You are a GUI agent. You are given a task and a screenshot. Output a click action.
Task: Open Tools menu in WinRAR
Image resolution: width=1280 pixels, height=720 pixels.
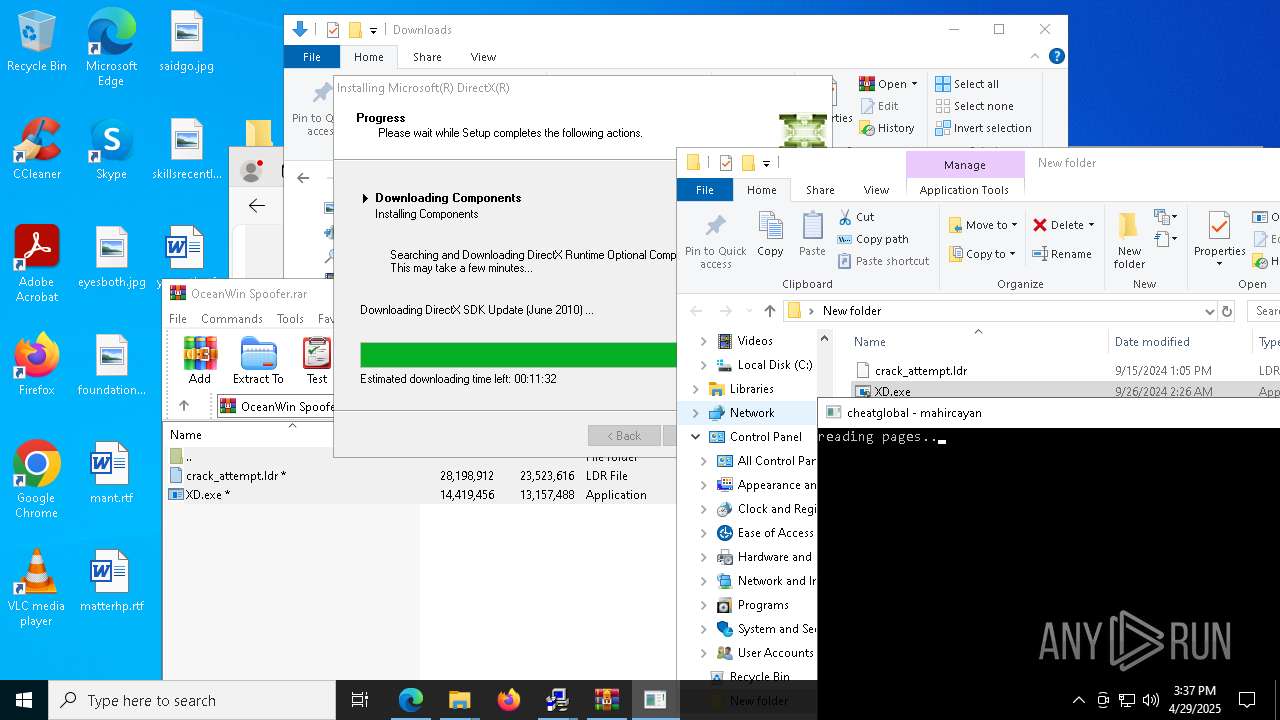[290, 319]
